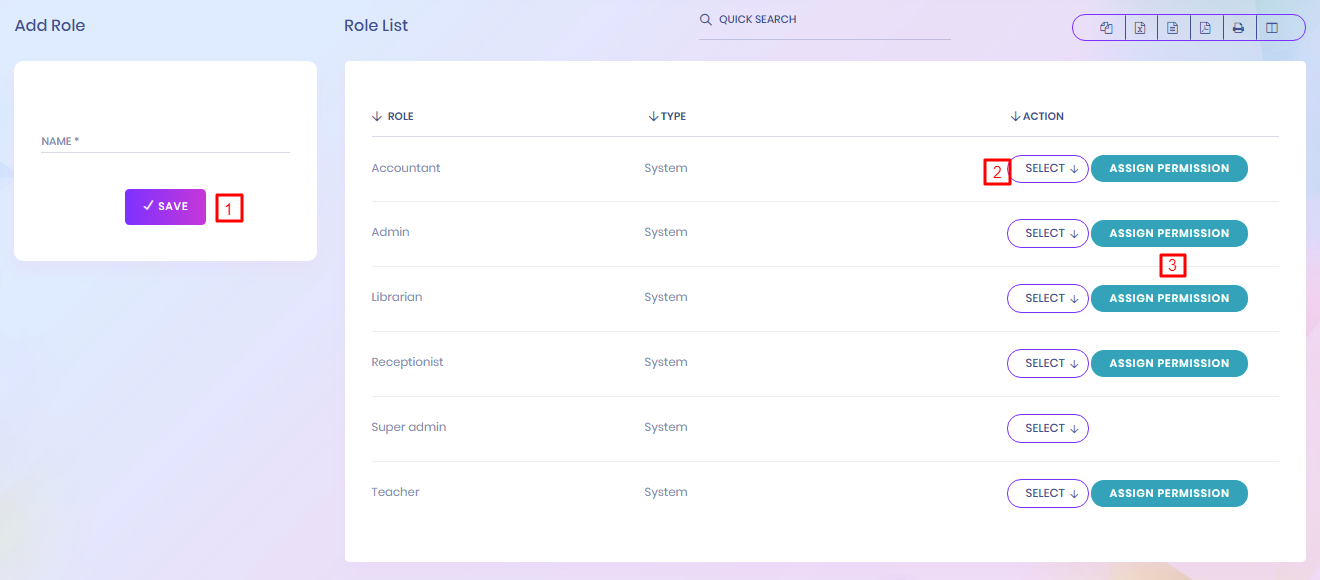The width and height of the screenshot is (1320, 580).
Task: Assign permission to Receptionist role
Action: coord(1168,363)
